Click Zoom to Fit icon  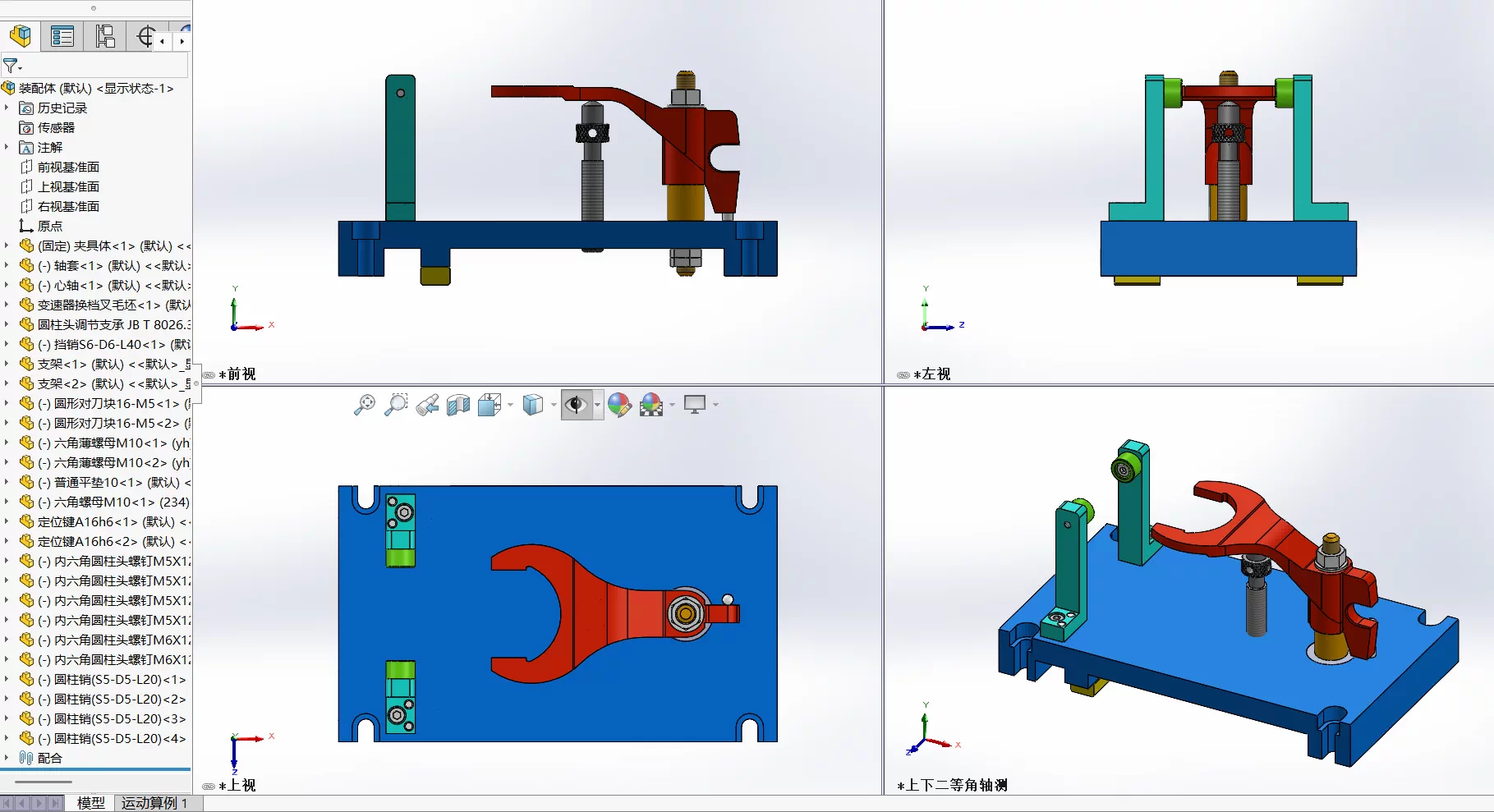[365, 405]
